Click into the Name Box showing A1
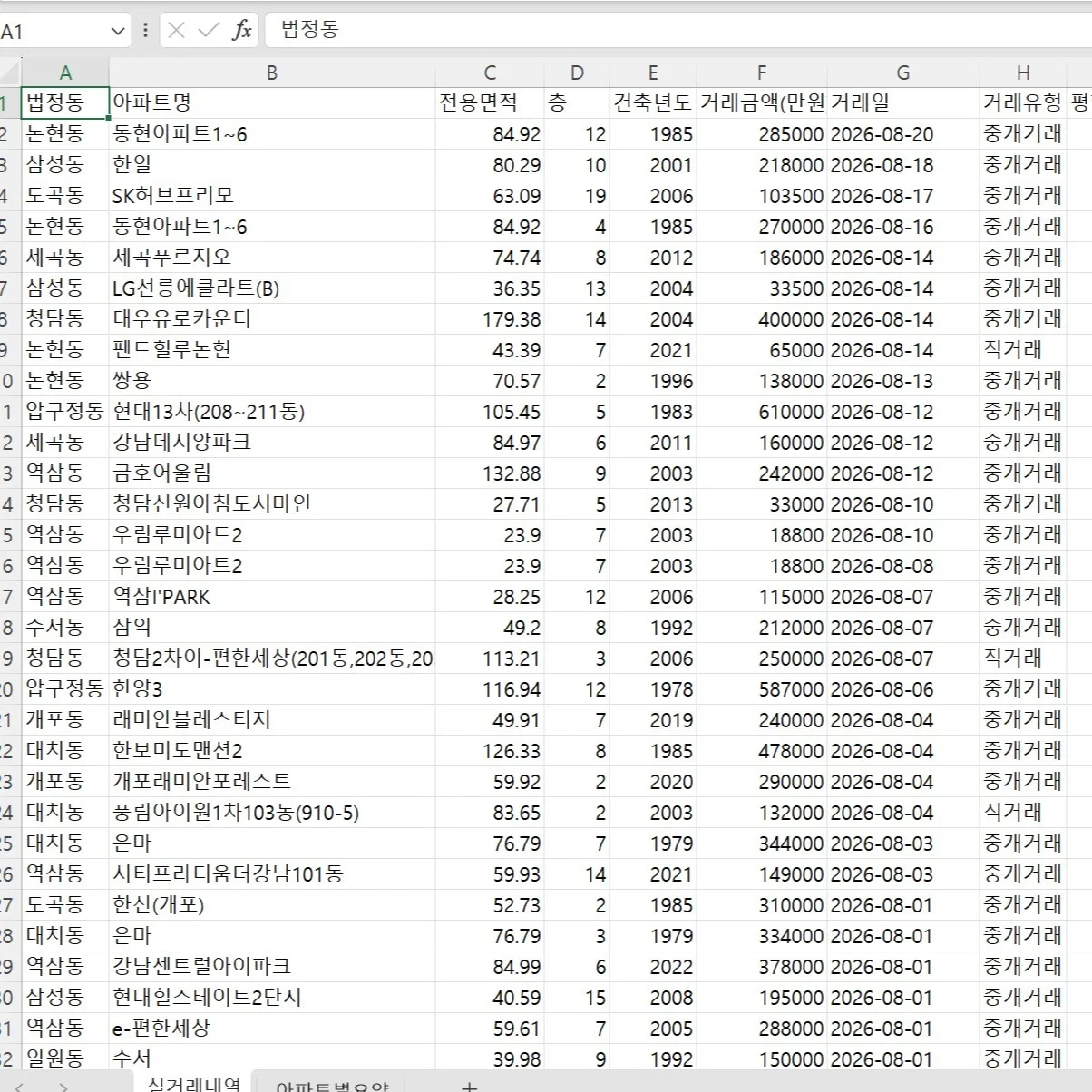Image resolution: width=1092 pixels, height=1092 pixels. tap(53, 31)
